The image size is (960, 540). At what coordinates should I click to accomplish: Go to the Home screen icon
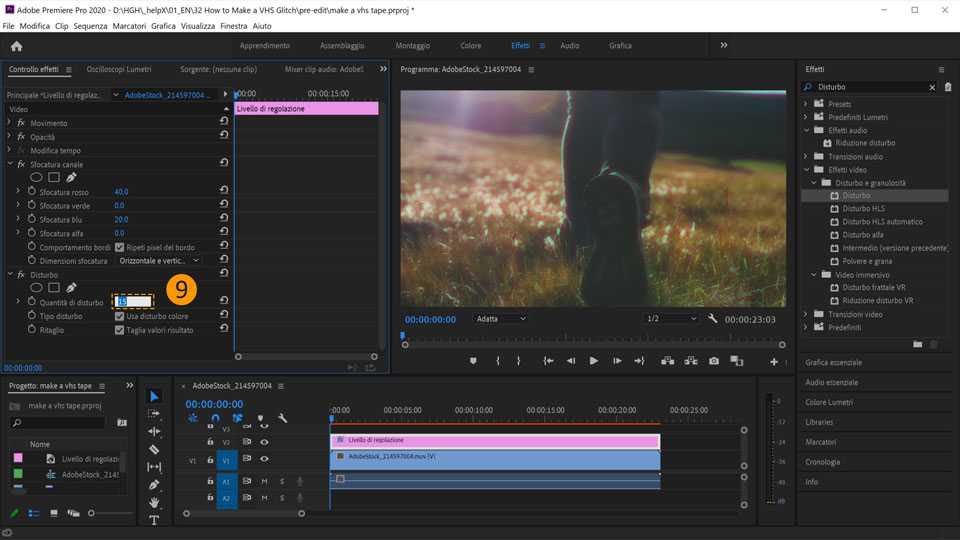pyautogui.click(x=17, y=46)
